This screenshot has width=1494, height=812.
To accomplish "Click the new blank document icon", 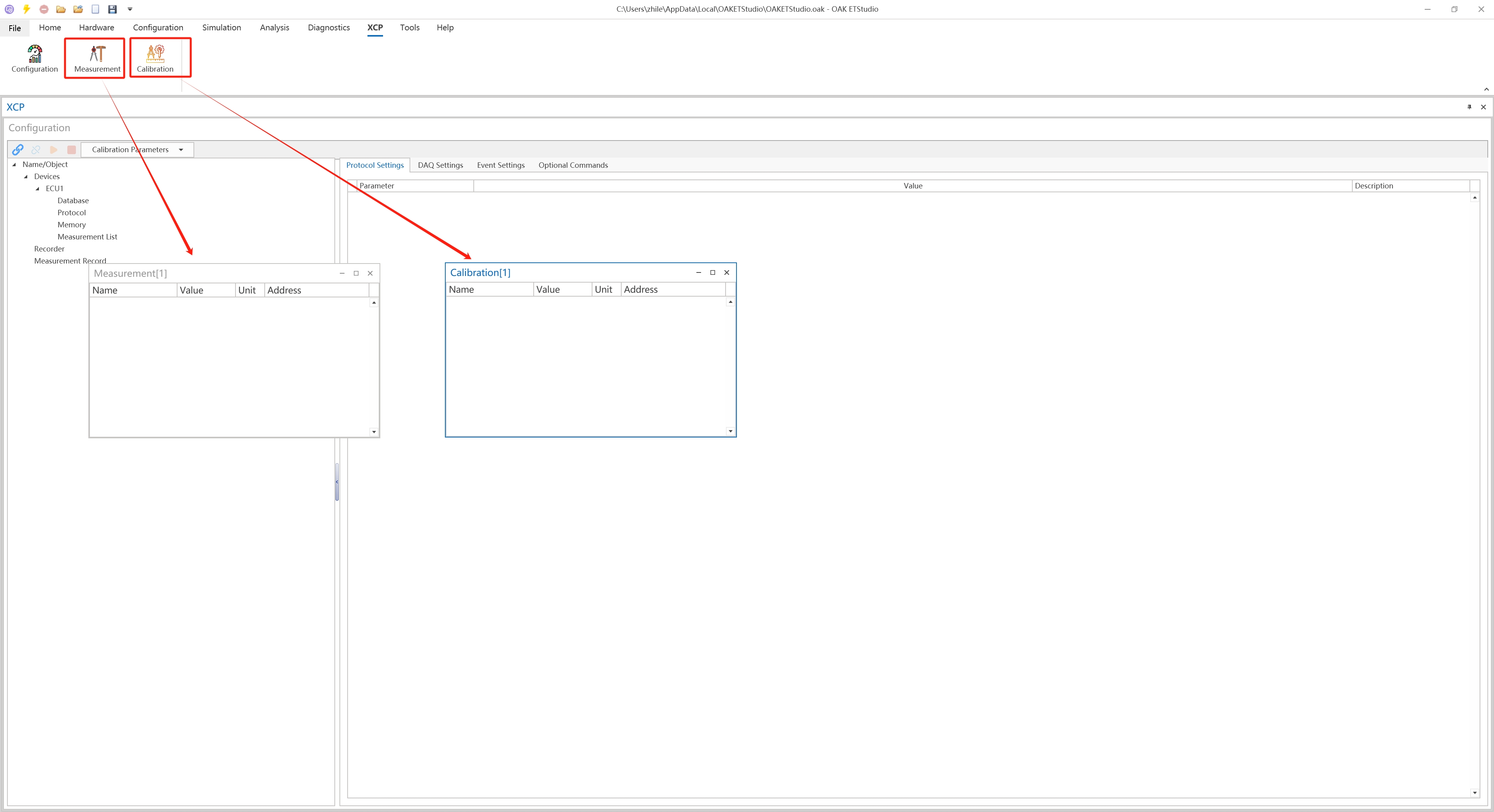I will tap(96, 9).
